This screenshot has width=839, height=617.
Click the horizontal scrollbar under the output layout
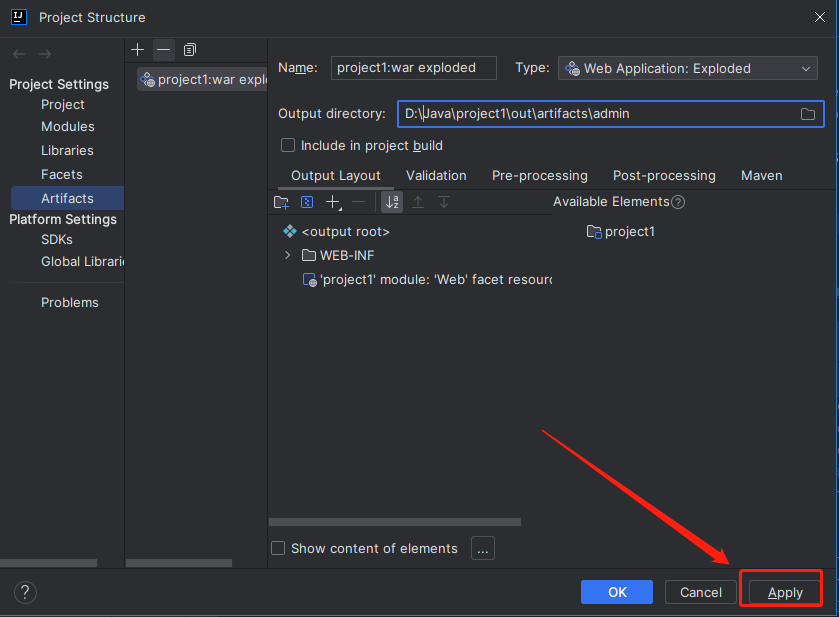pos(395,522)
